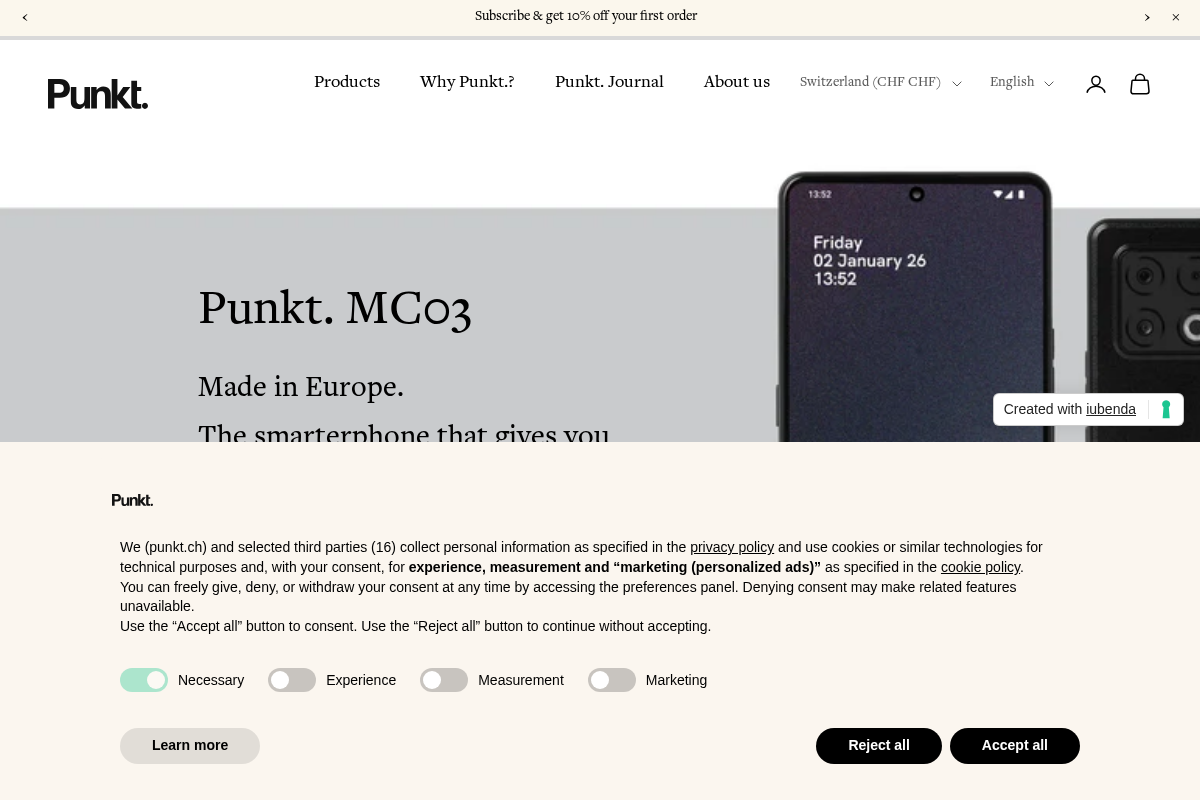Click the Punkt. logo in the cookie banner
Screen dimensions: 1200x800
pos(132,500)
